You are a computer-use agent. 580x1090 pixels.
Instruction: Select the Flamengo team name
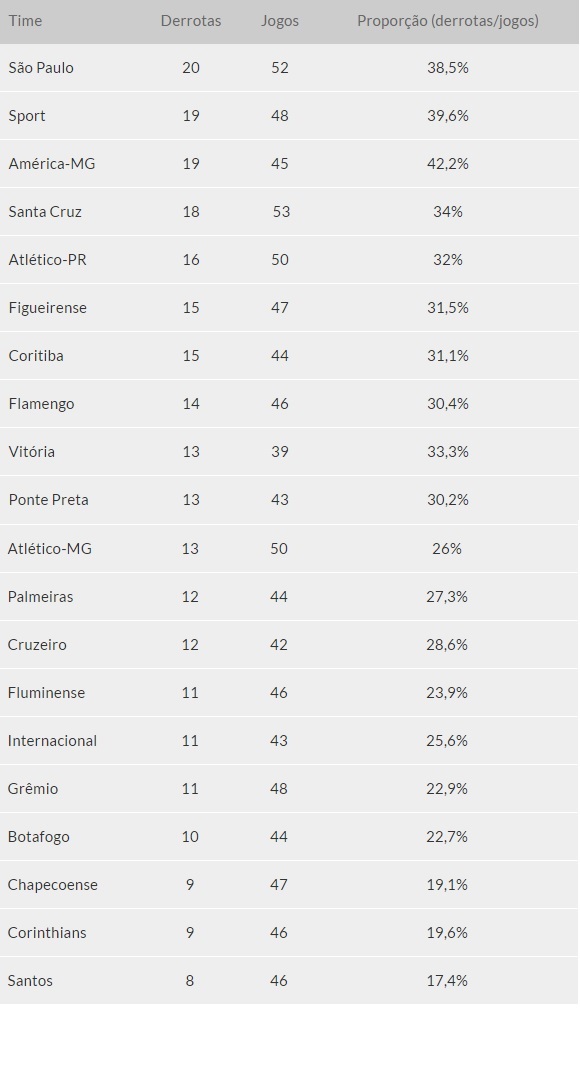click(x=42, y=403)
